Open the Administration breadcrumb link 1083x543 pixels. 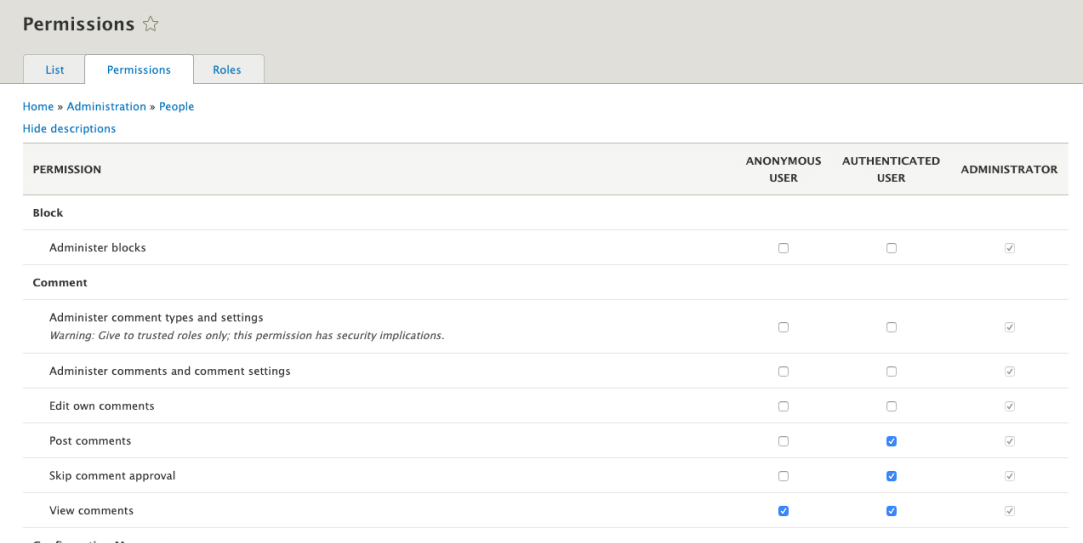tap(106, 106)
